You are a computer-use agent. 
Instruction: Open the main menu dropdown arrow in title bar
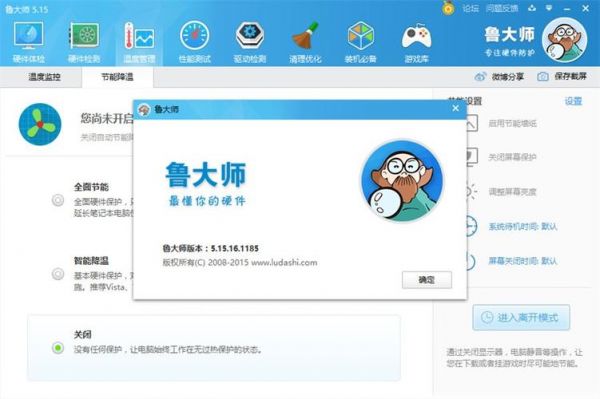point(549,8)
